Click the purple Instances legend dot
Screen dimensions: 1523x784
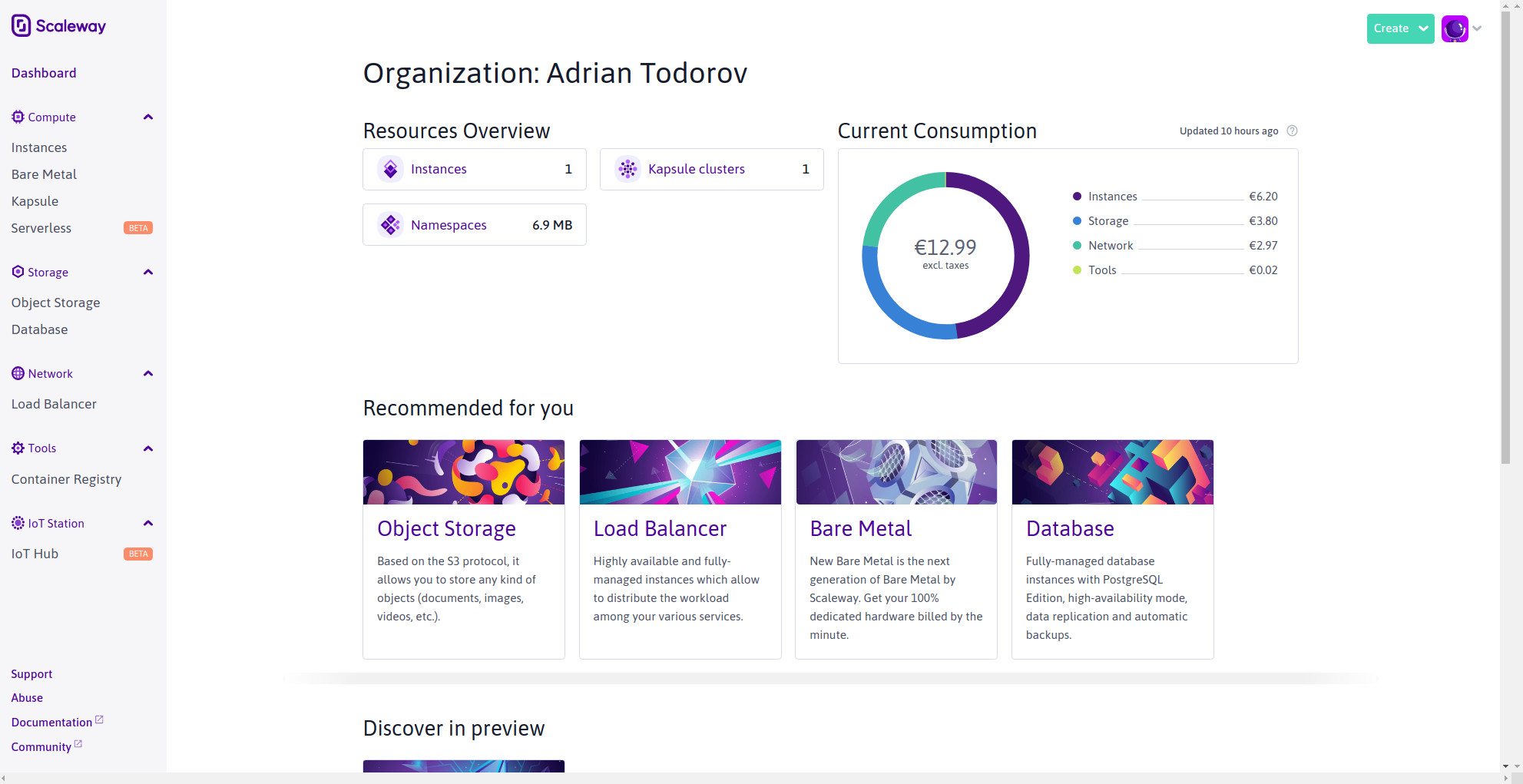tap(1077, 197)
